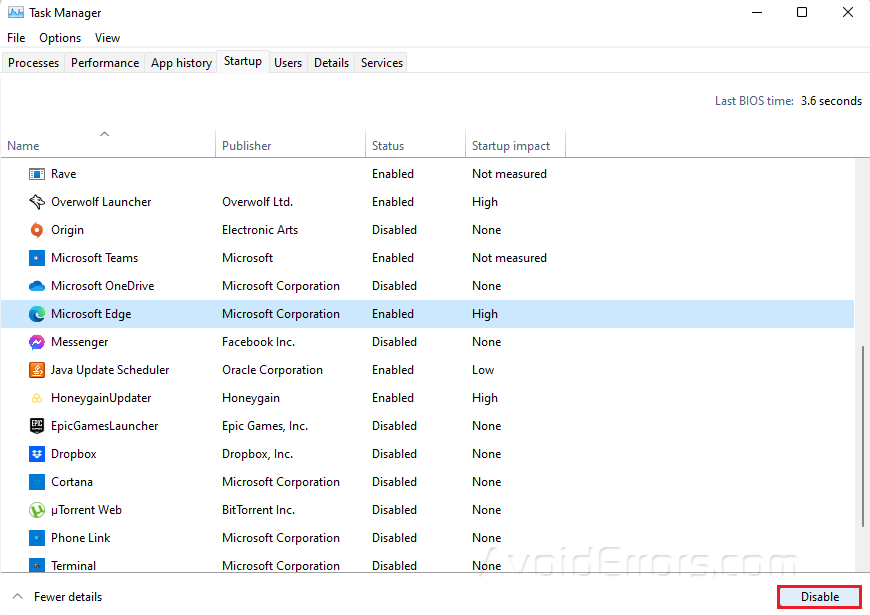Sort list by Name column header
This screenshot has width=870, height=615.
(24, 146)
